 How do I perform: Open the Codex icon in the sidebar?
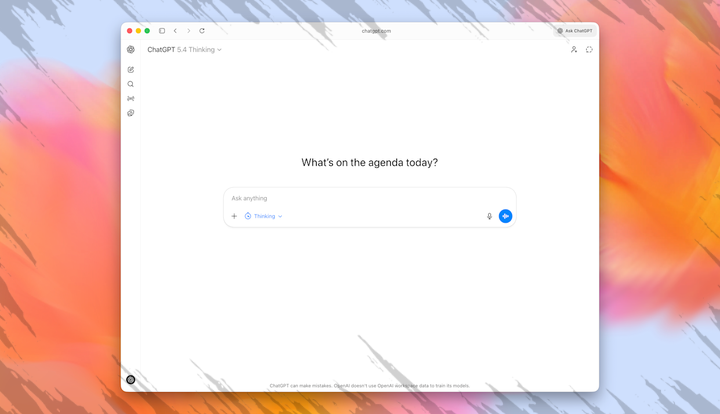(x=131, y=99)
